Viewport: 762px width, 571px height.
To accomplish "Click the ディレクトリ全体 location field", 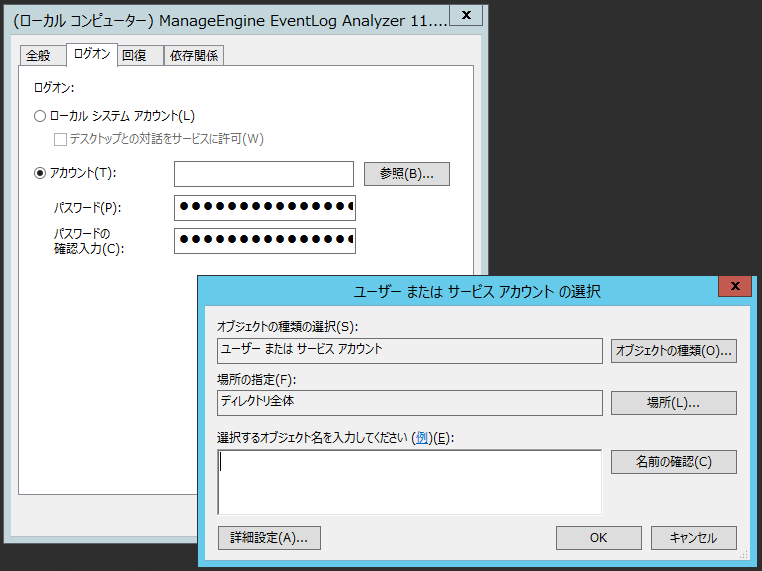I will point(410,403).
